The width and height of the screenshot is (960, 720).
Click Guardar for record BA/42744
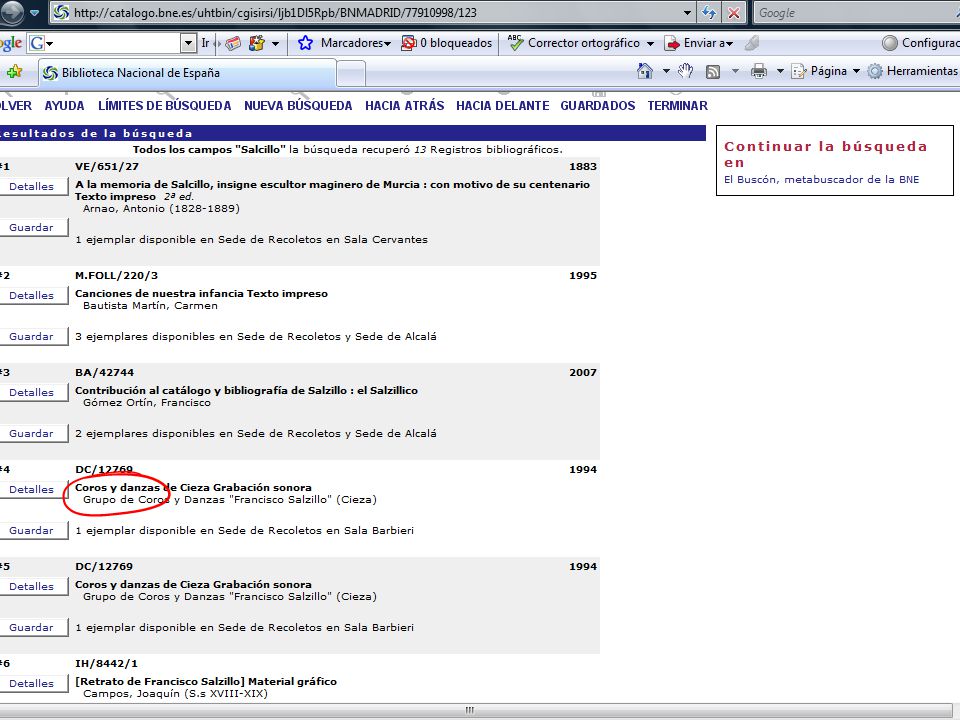point(31,433)
